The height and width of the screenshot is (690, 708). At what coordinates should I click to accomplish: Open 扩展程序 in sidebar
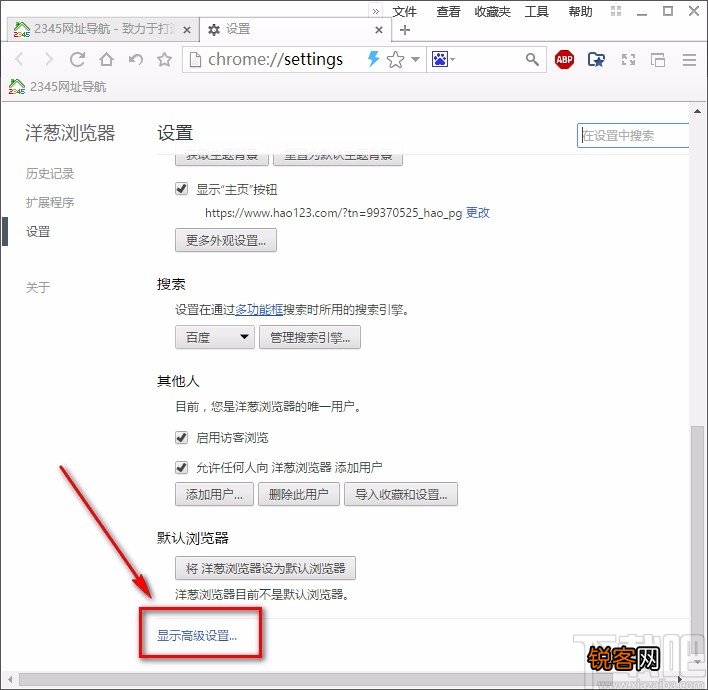click(50, 202)
